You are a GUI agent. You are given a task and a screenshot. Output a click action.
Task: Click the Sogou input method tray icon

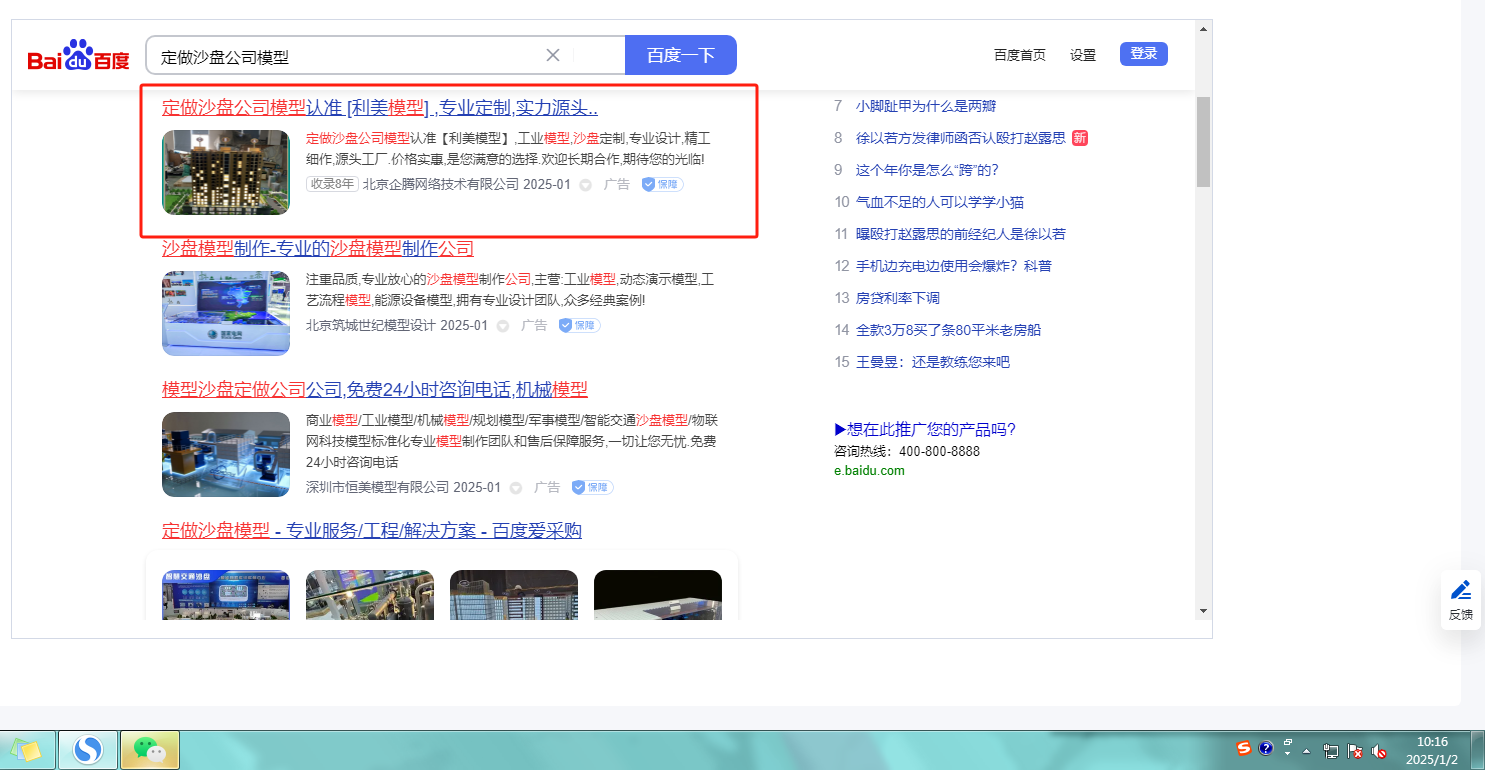point(1243,748)
